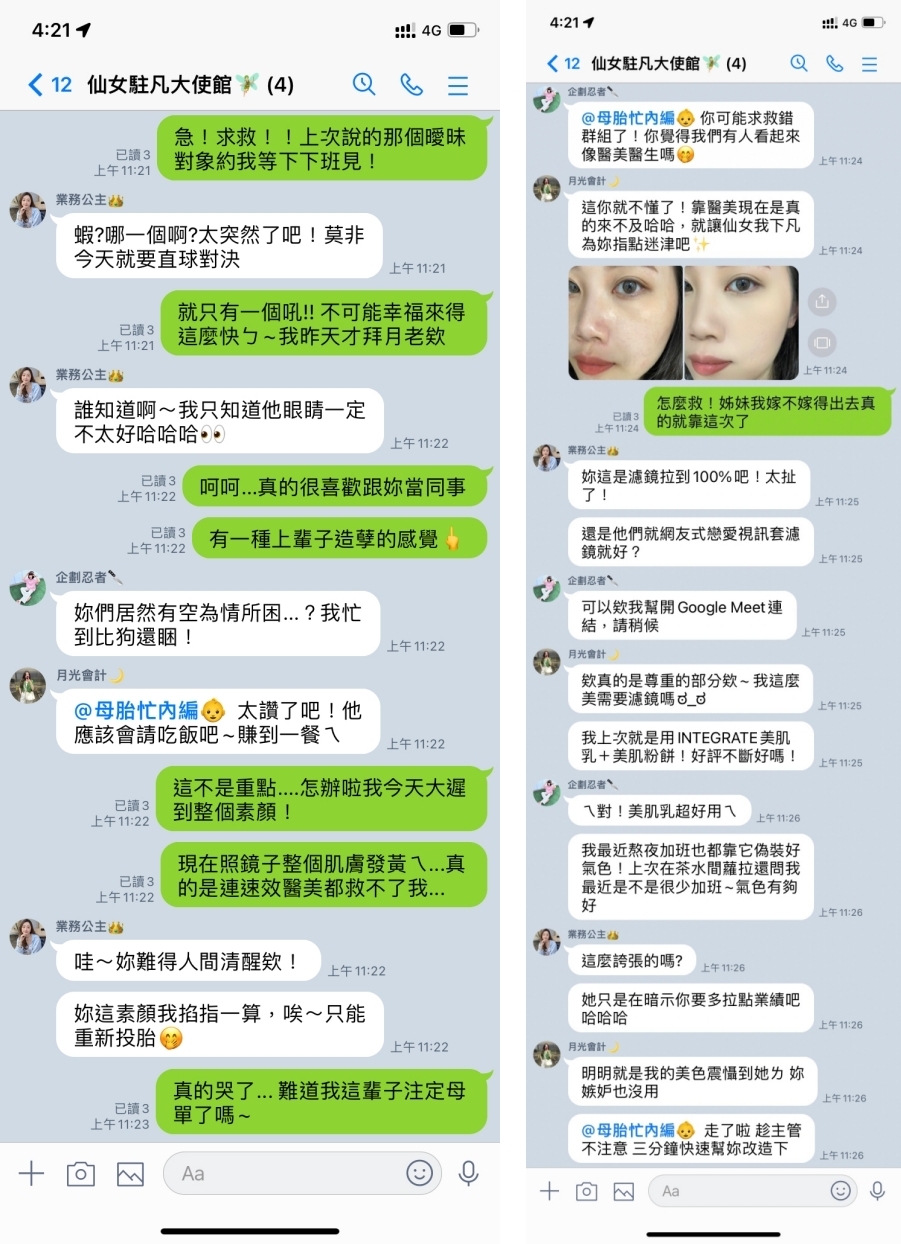Open the menu icon in right chat header

(x=869, y=64)
